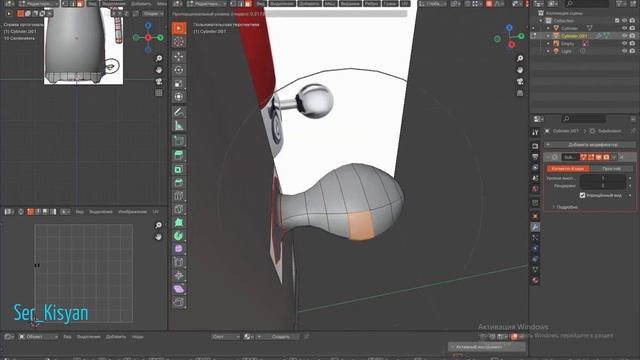The image size is (640, 360).
Task: Toggle optimal display checkbox in modifier
Action: pos(582,196)
